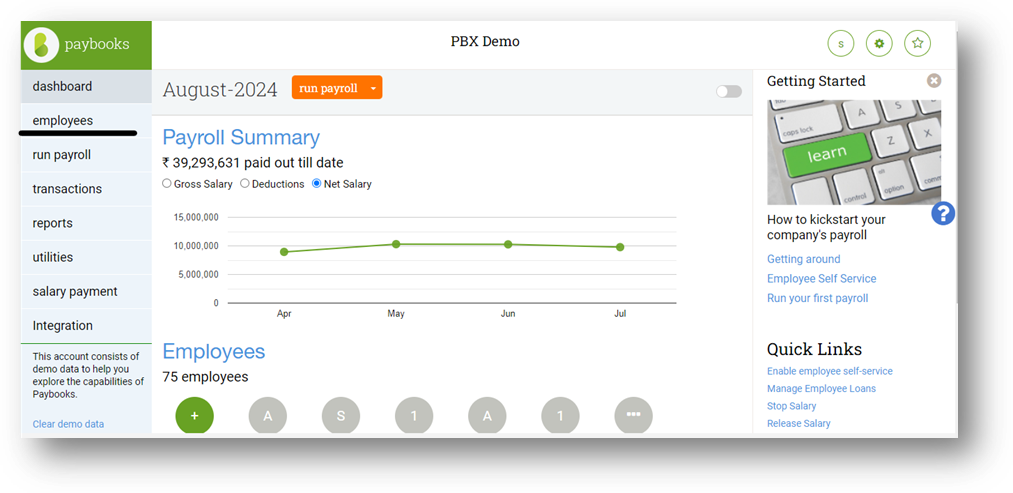
Task: Open utilities in the sidebar
Action: (x=87, y=257)
